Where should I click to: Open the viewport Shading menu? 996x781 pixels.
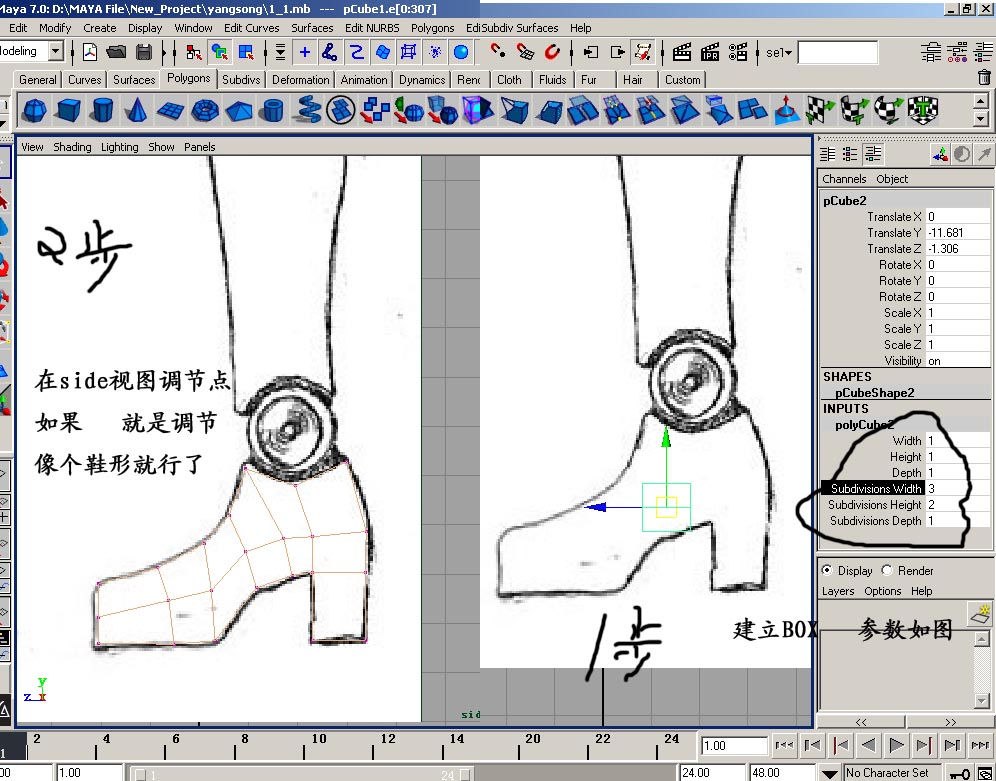pos(72,147)
